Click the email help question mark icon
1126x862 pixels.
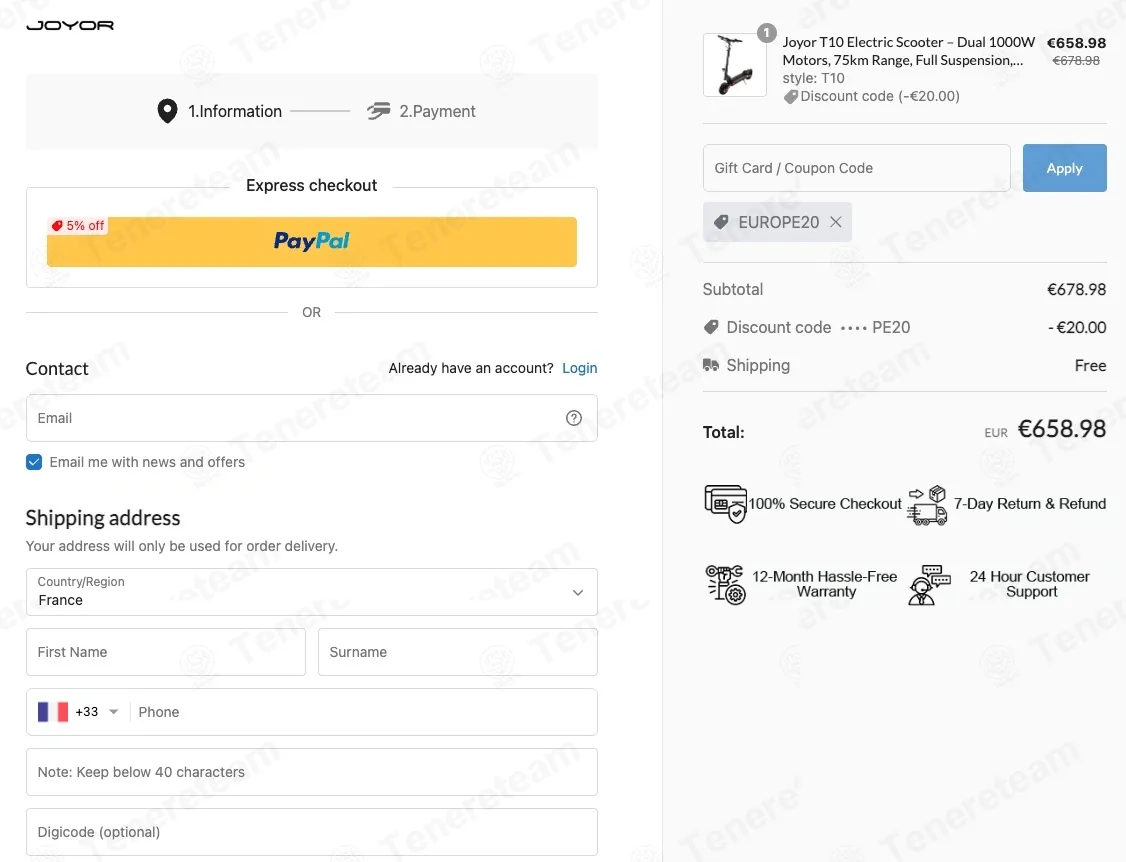click(x=573, y=418)
